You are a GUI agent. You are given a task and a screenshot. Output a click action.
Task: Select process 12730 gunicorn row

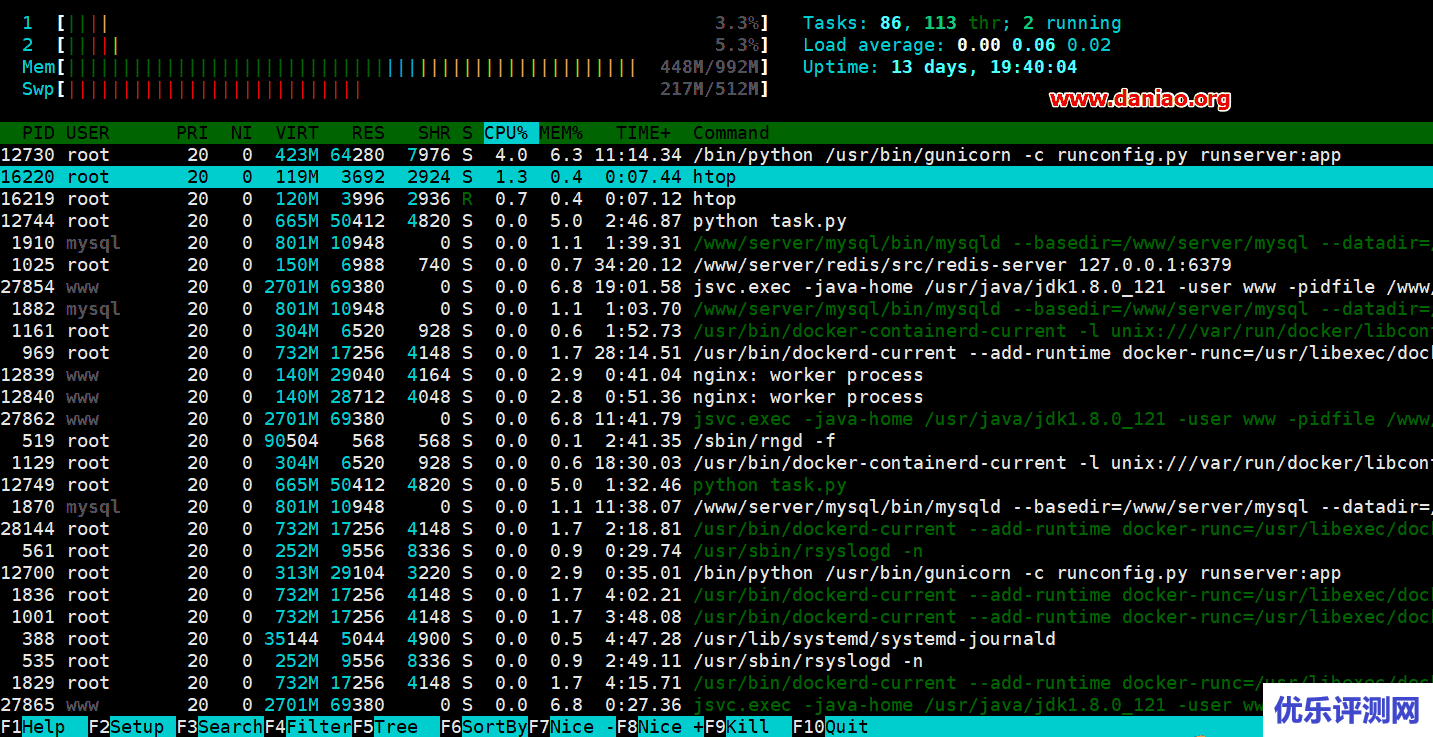[x=716, y=155]
